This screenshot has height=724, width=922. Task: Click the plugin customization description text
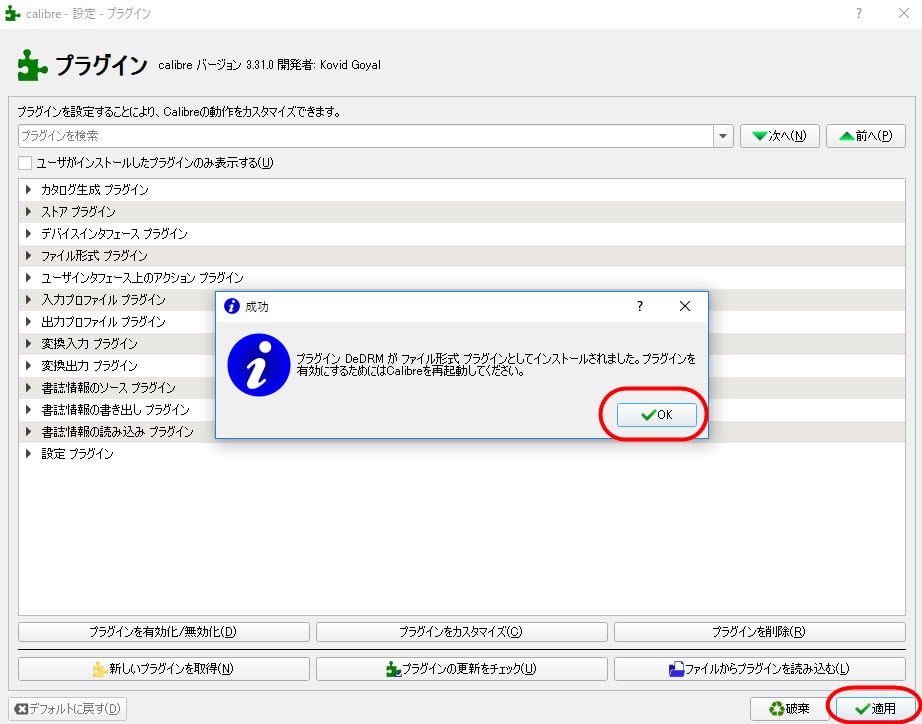click(179, 111)
